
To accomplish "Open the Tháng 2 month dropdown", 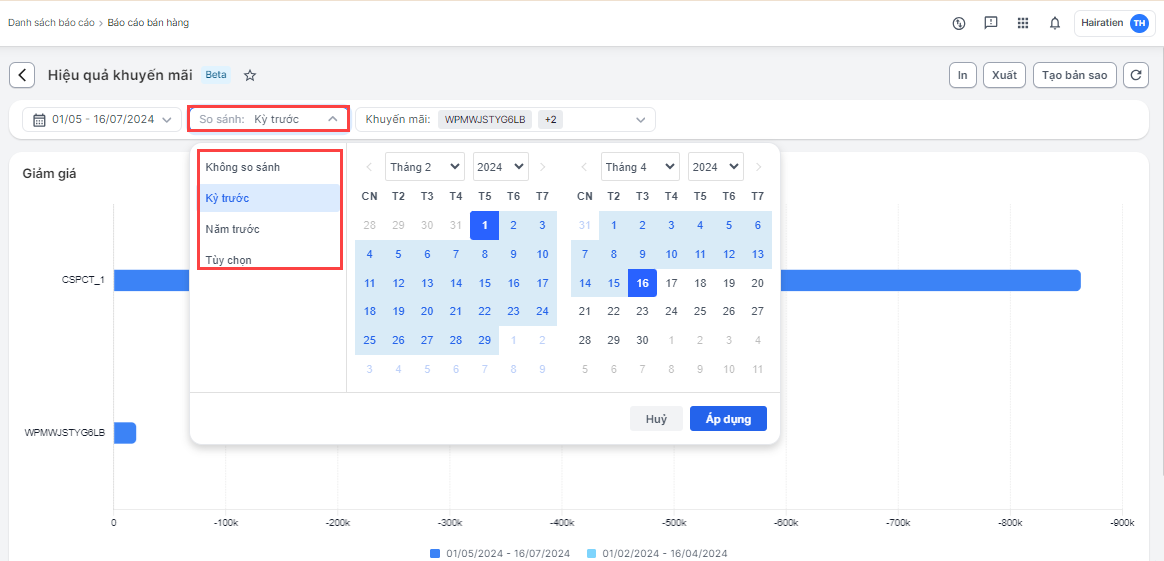I will pyautogui.click(x=425, y=167).
